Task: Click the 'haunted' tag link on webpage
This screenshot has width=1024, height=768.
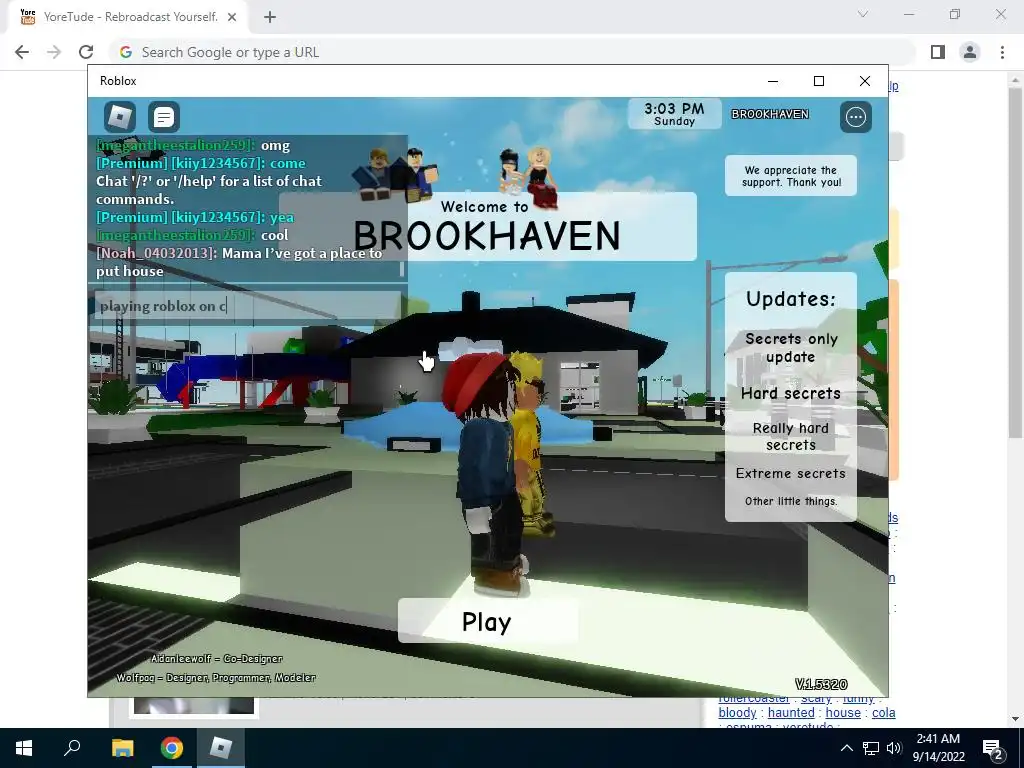Action: click(x=791, y=712)
